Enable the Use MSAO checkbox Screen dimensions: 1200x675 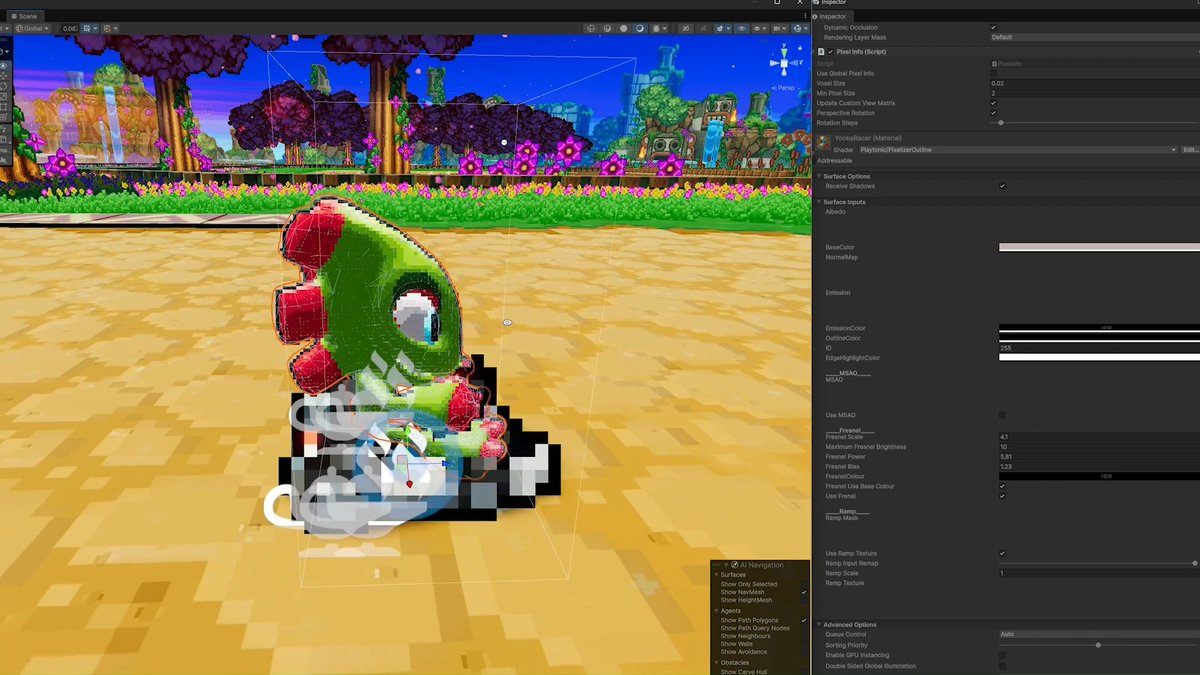pos(1002,415)
